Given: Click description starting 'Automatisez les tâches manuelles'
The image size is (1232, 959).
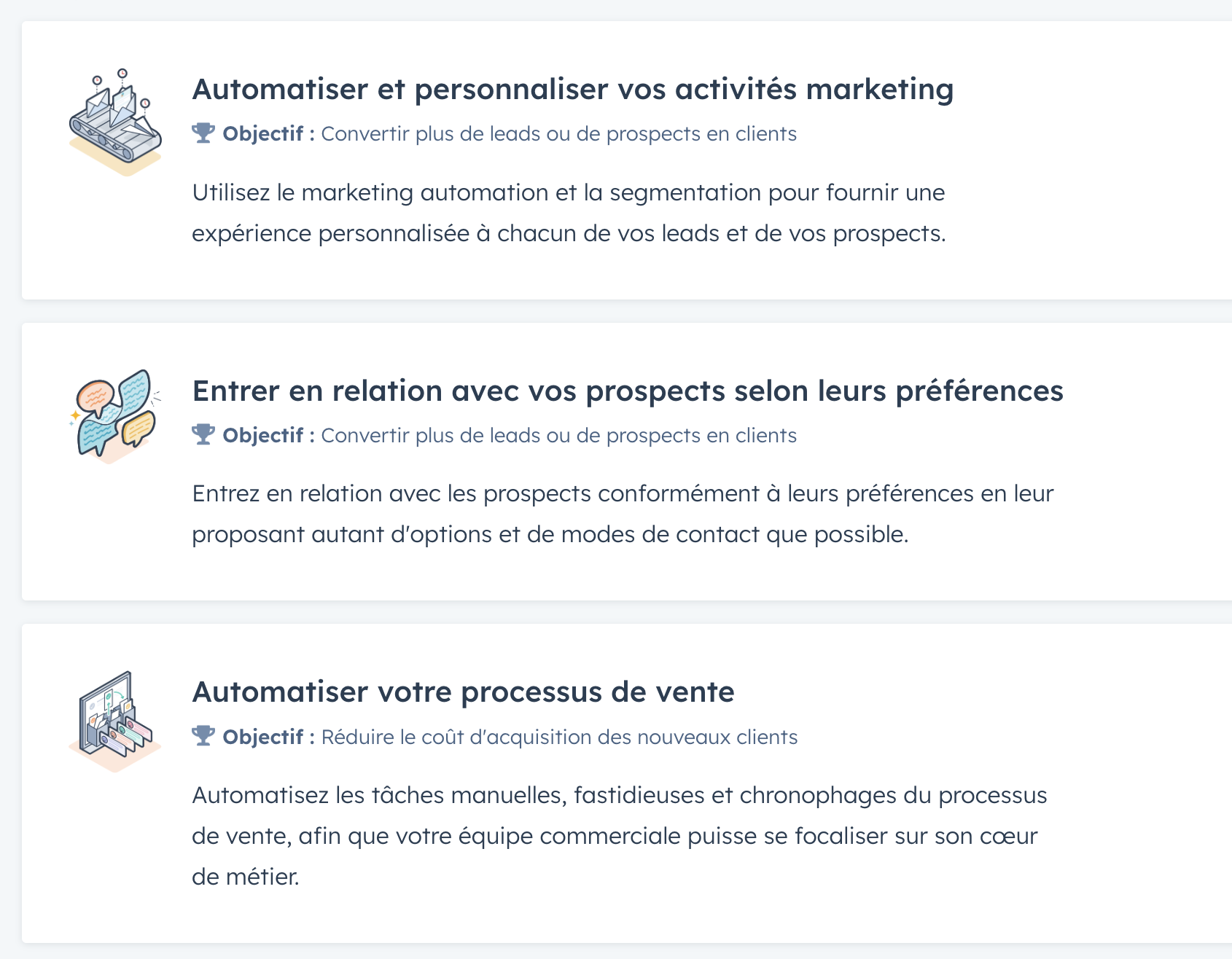Looking at the screenshot, I should click(620, 836).
